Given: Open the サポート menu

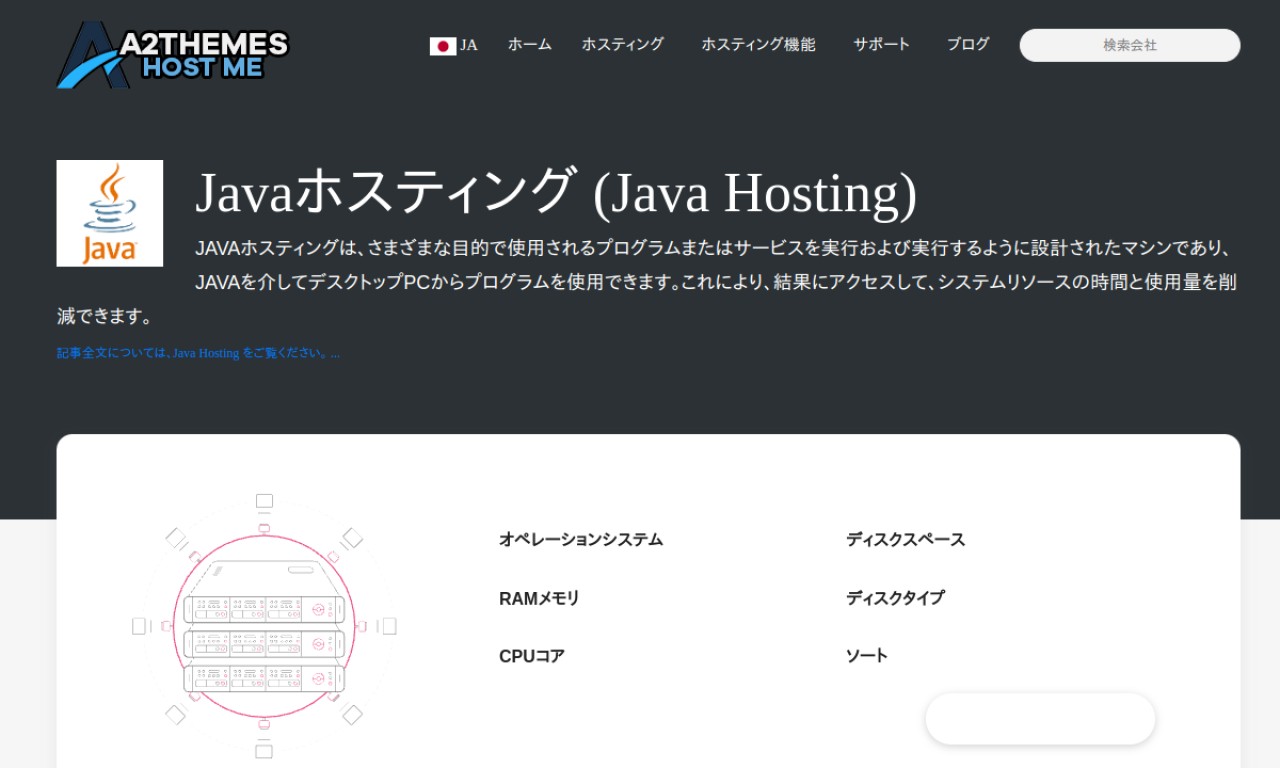Looking at the screenshot, I should [x=882, y=44].
